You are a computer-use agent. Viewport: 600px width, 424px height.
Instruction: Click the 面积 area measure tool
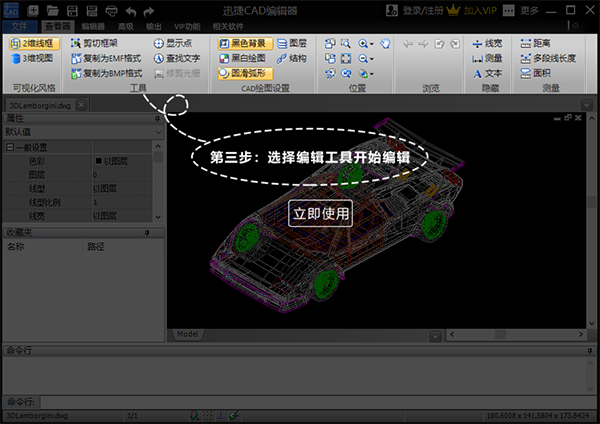(535, 73)
